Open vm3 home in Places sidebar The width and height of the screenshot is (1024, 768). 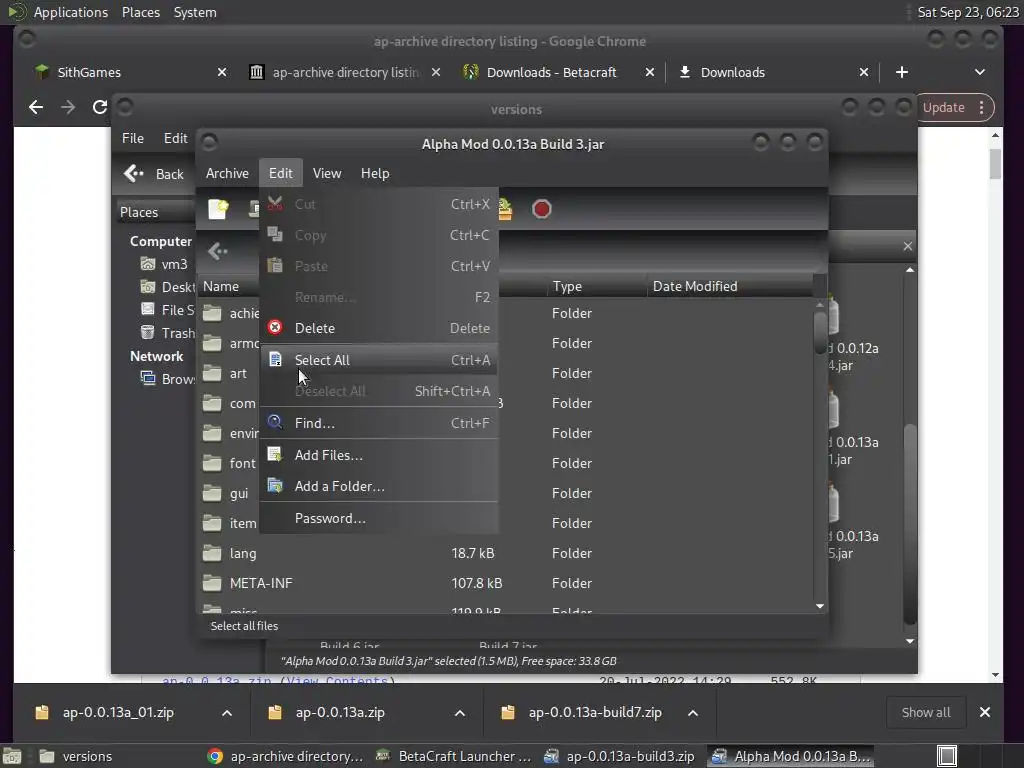[x=164, y=264]
